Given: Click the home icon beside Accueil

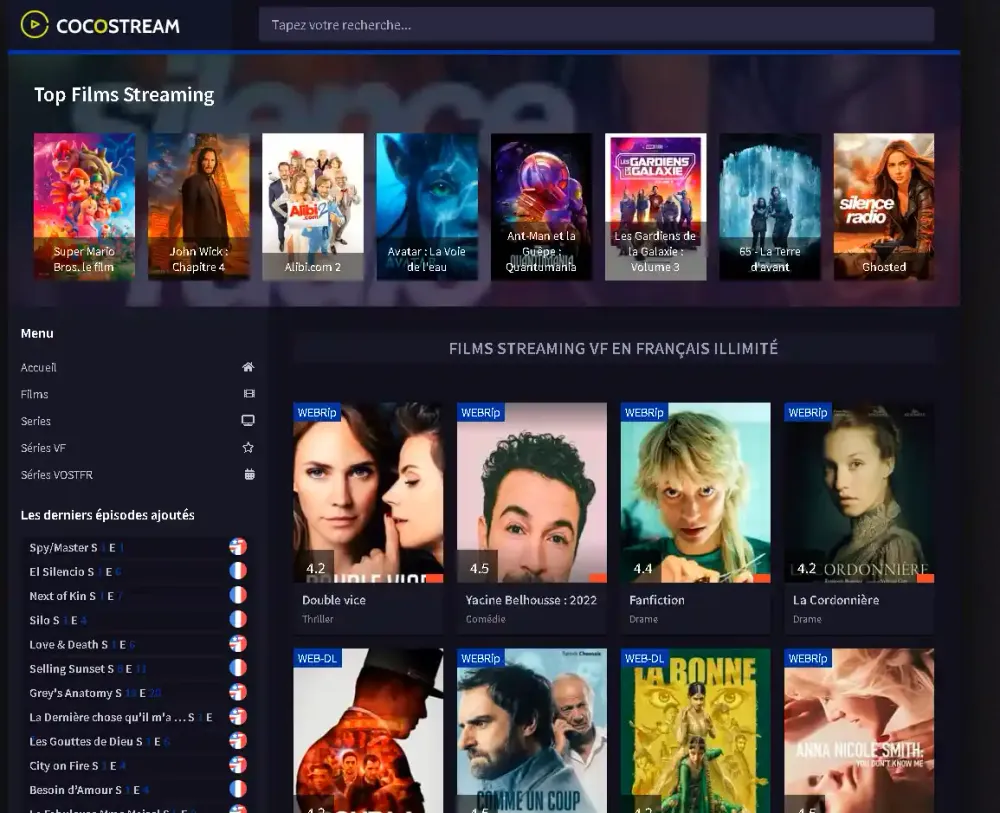Looking at the screenshot, I should [x=247, y=367].
